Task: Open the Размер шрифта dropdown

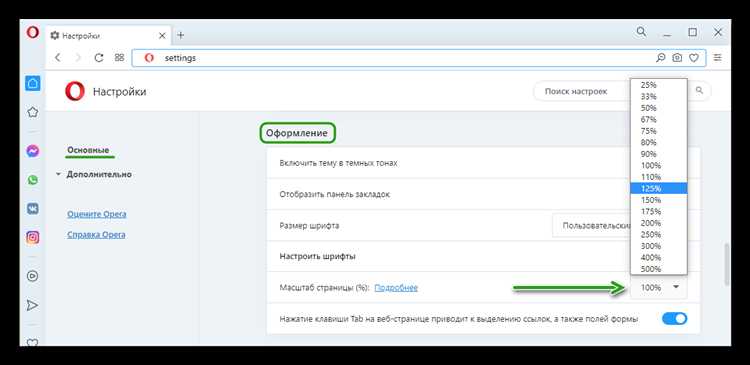Action: (592, 225)
